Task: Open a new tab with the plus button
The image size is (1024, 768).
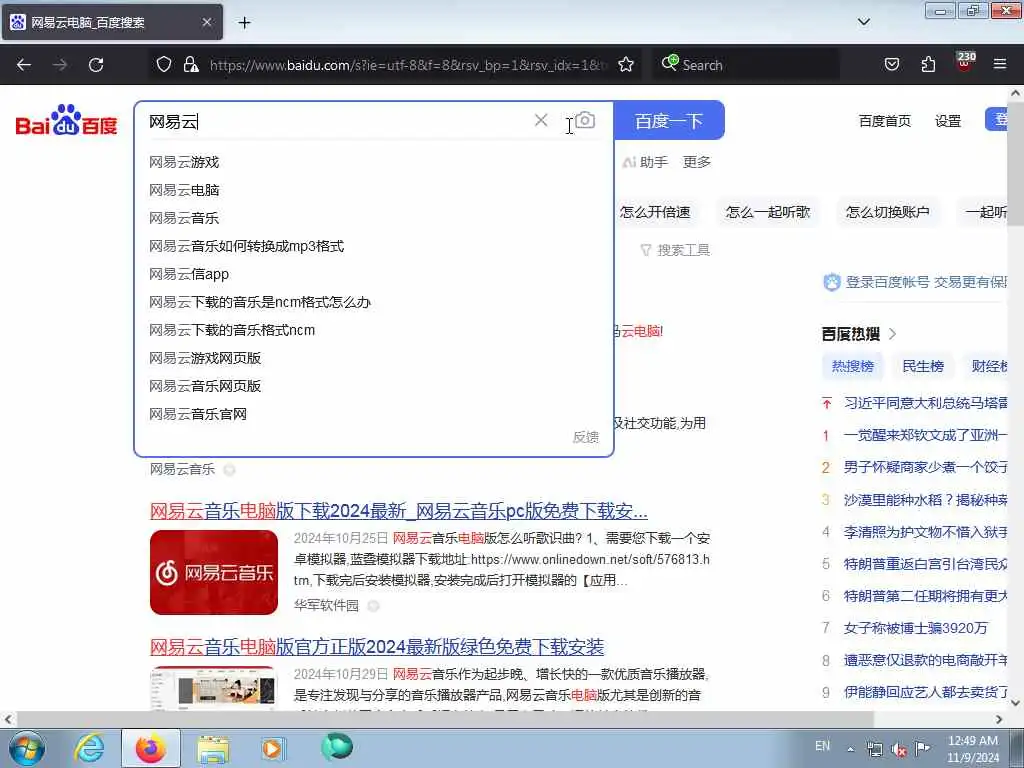Action: click(x=244, y=23)
